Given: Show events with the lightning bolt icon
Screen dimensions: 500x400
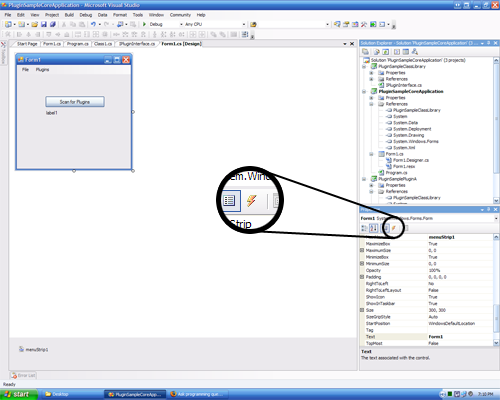Looking at the screenshot, I should [x=394, y=228].
